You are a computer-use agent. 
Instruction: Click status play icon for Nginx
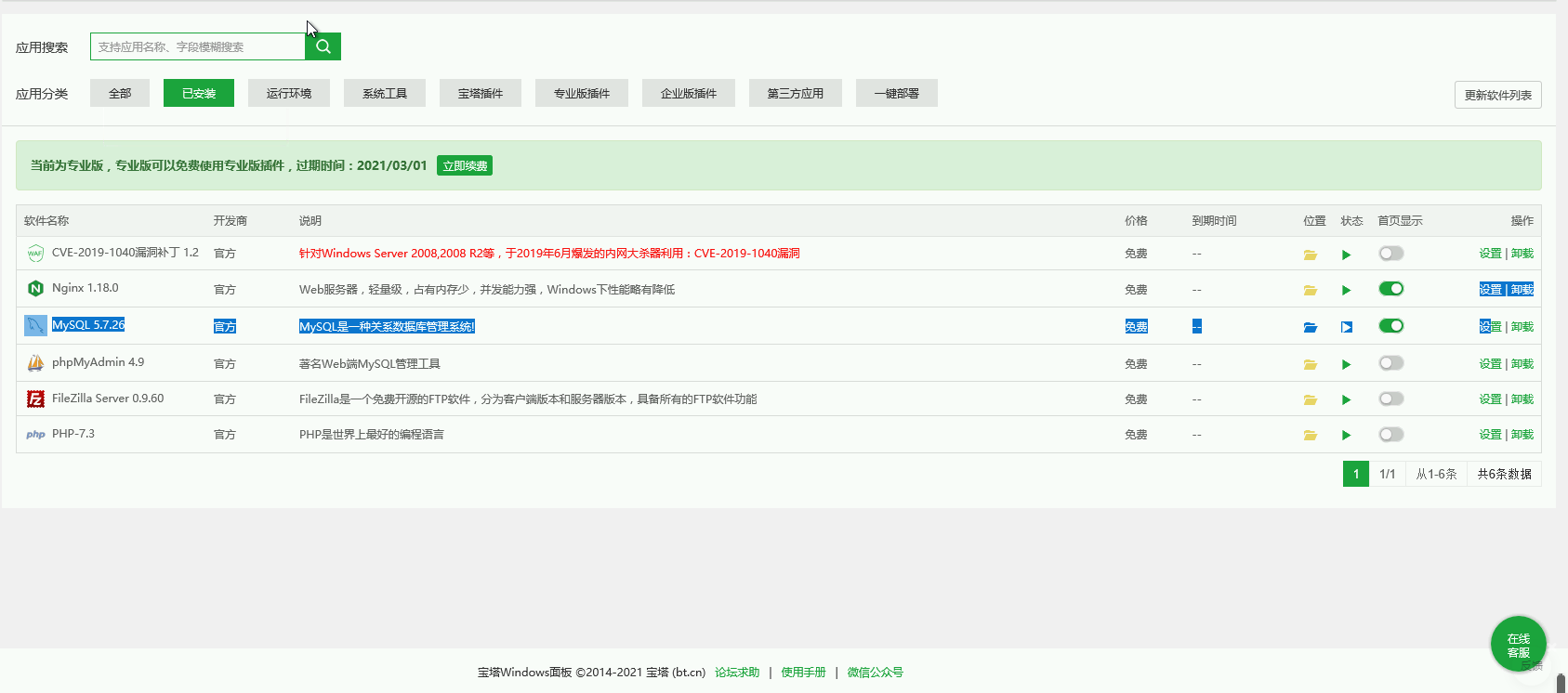tap(1346, 290)
